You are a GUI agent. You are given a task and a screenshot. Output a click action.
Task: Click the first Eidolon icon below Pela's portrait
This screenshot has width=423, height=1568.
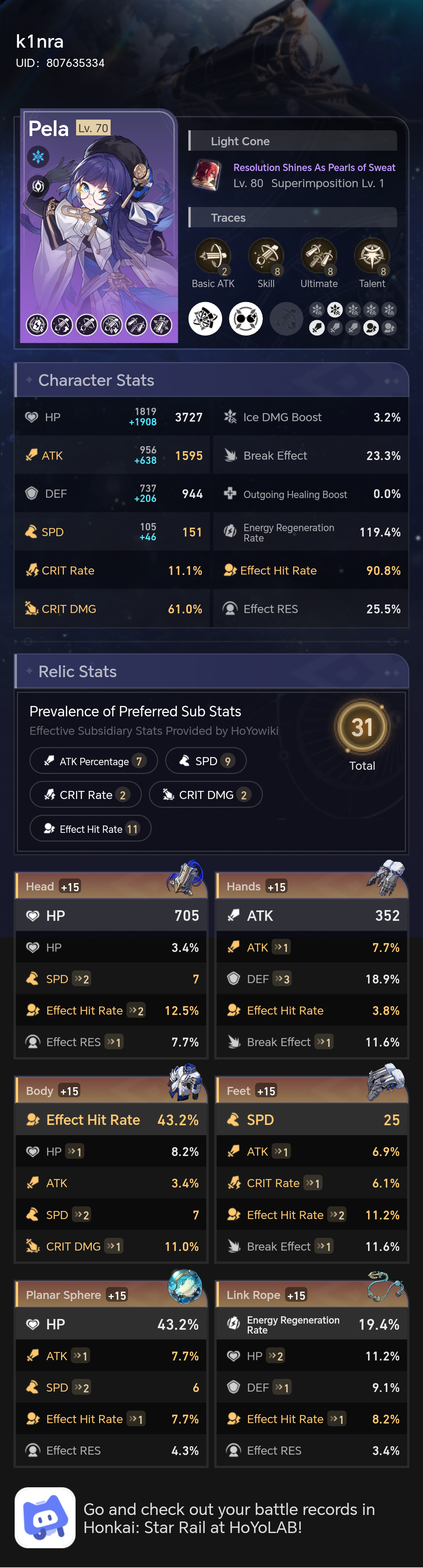(37, 324)
